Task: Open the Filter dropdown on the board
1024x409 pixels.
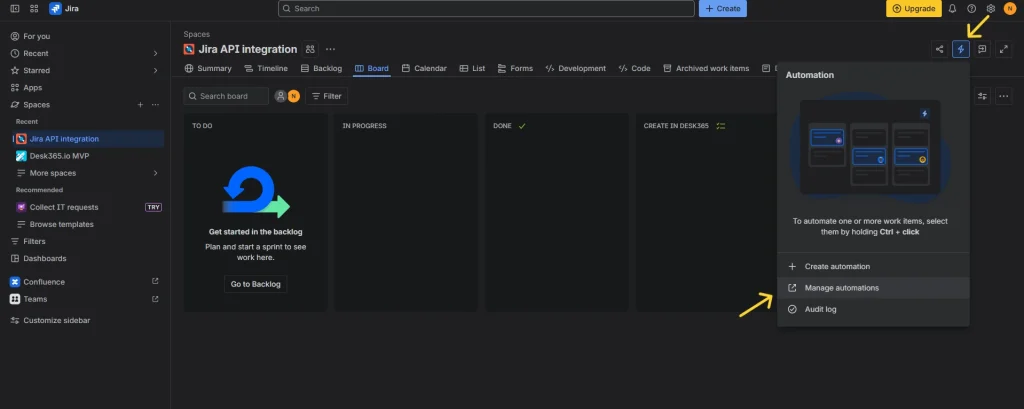Action: [327, 96]
